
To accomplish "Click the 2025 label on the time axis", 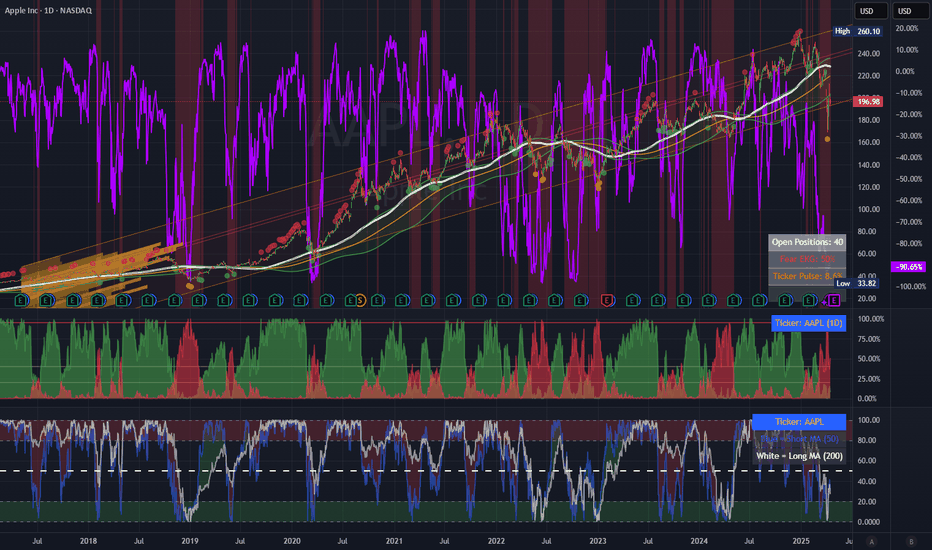I will tap(801, 541).
